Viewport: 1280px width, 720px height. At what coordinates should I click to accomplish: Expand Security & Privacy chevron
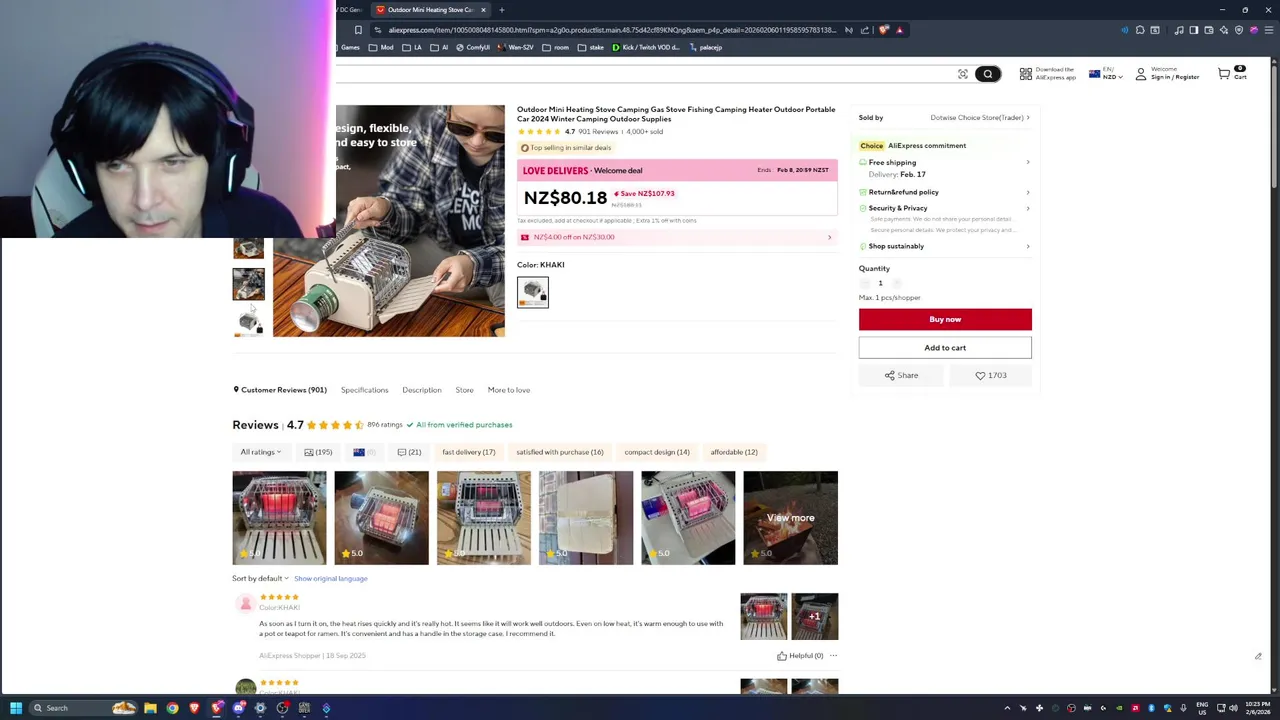click(1027, 208)
